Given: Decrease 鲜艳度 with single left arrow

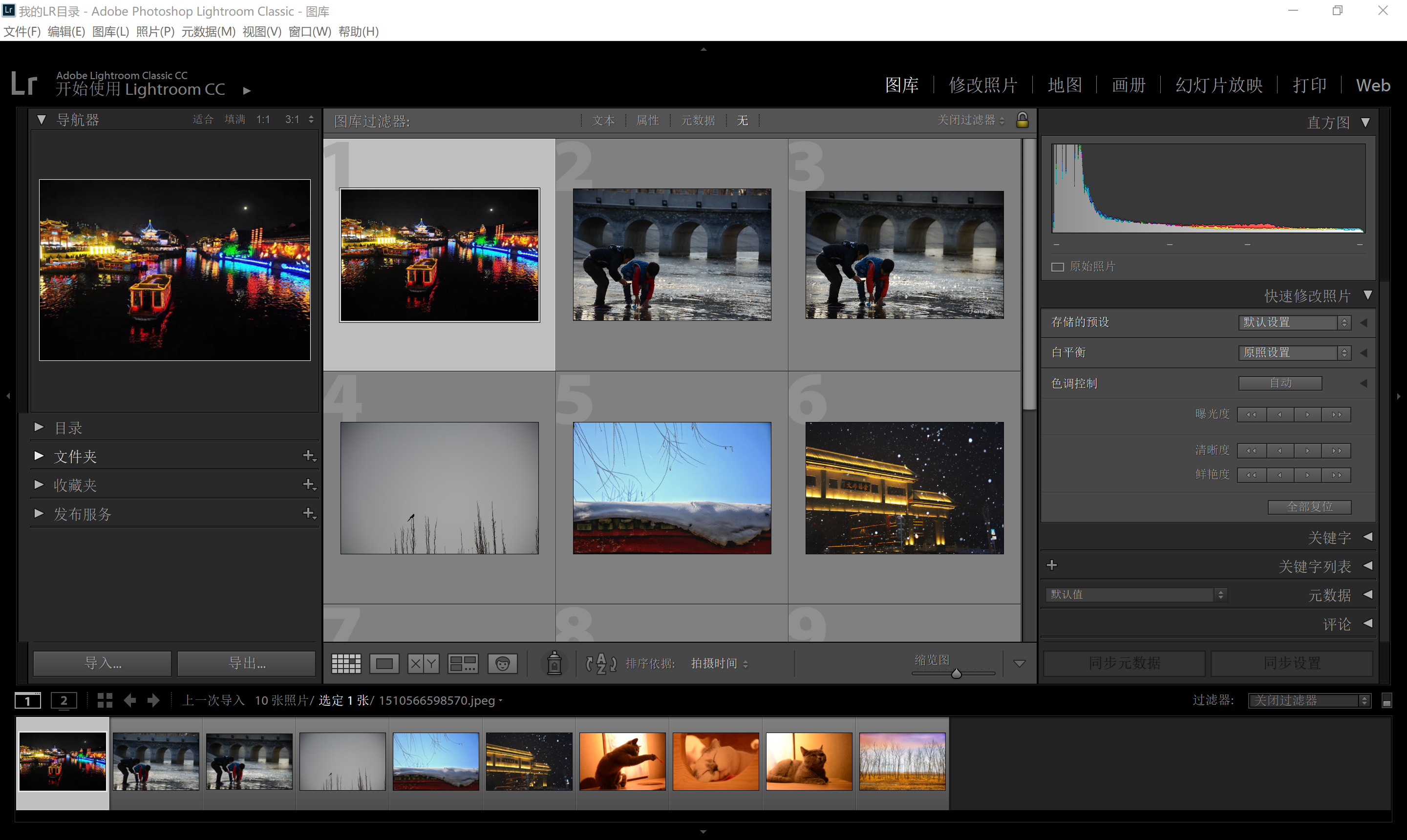Looking at the screenshot, I should (x=1280, y=475).
